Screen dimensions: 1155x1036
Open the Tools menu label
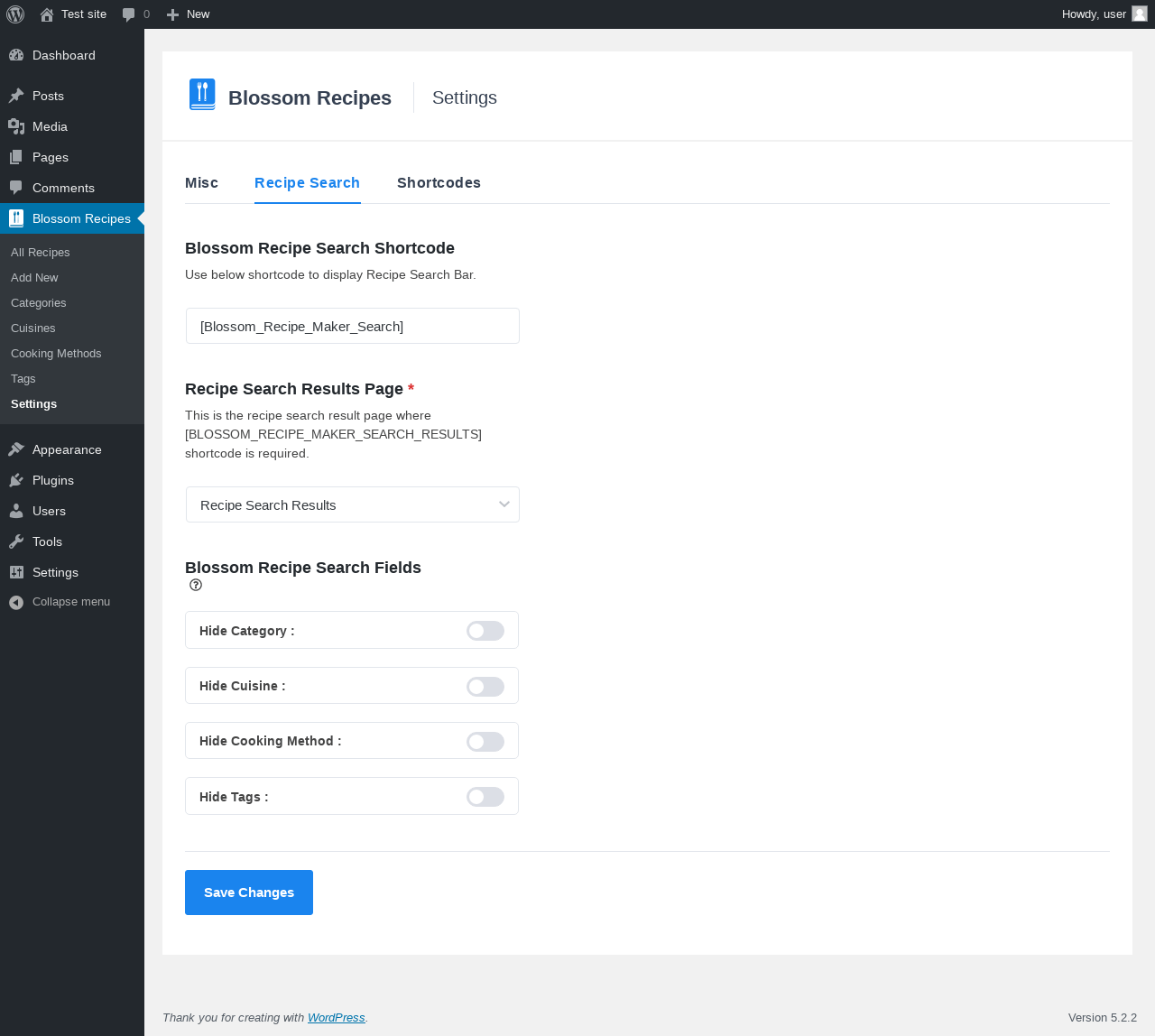[x=47, y=541]
